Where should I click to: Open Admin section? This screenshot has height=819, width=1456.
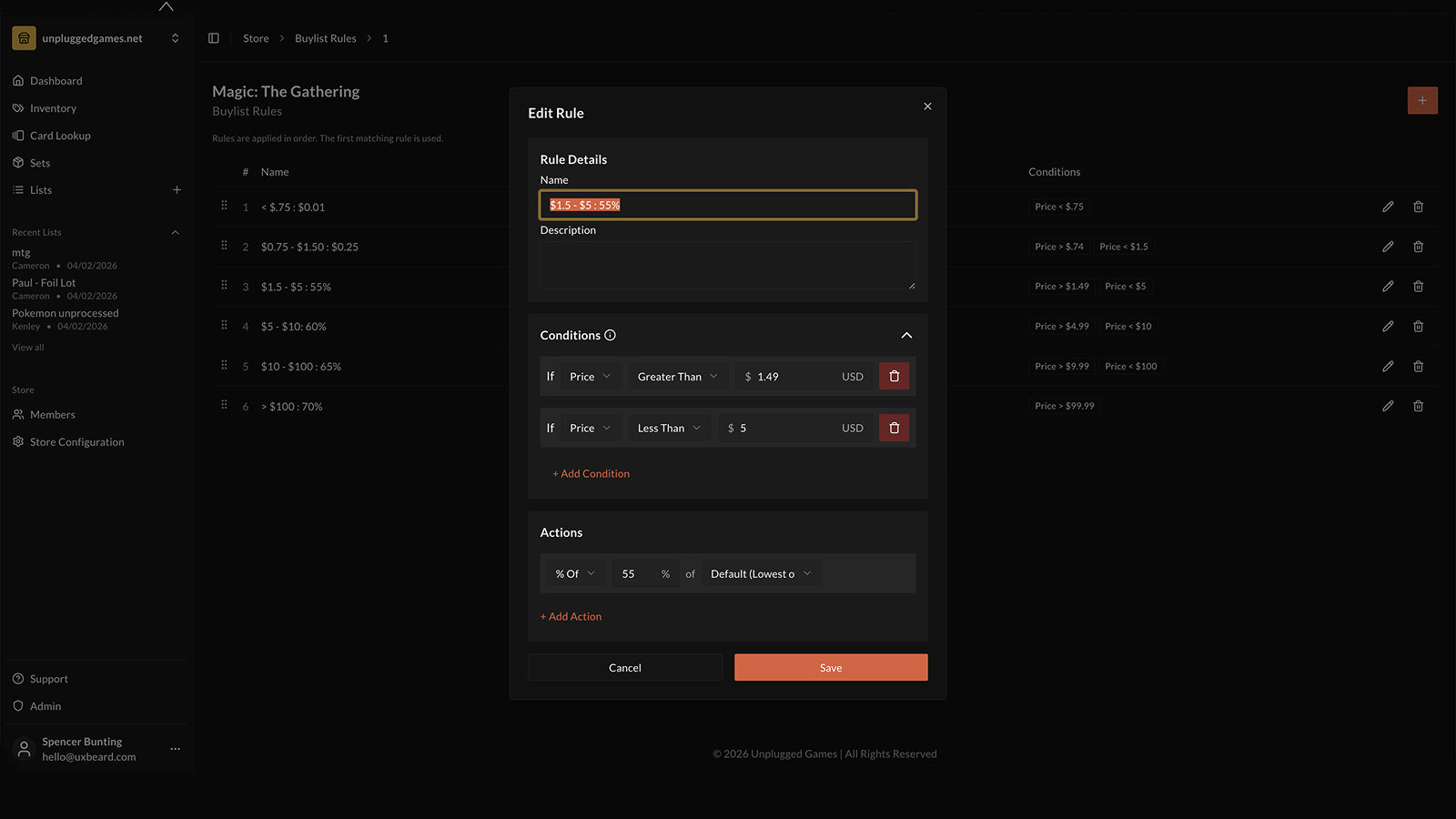[x=45, y=706]
